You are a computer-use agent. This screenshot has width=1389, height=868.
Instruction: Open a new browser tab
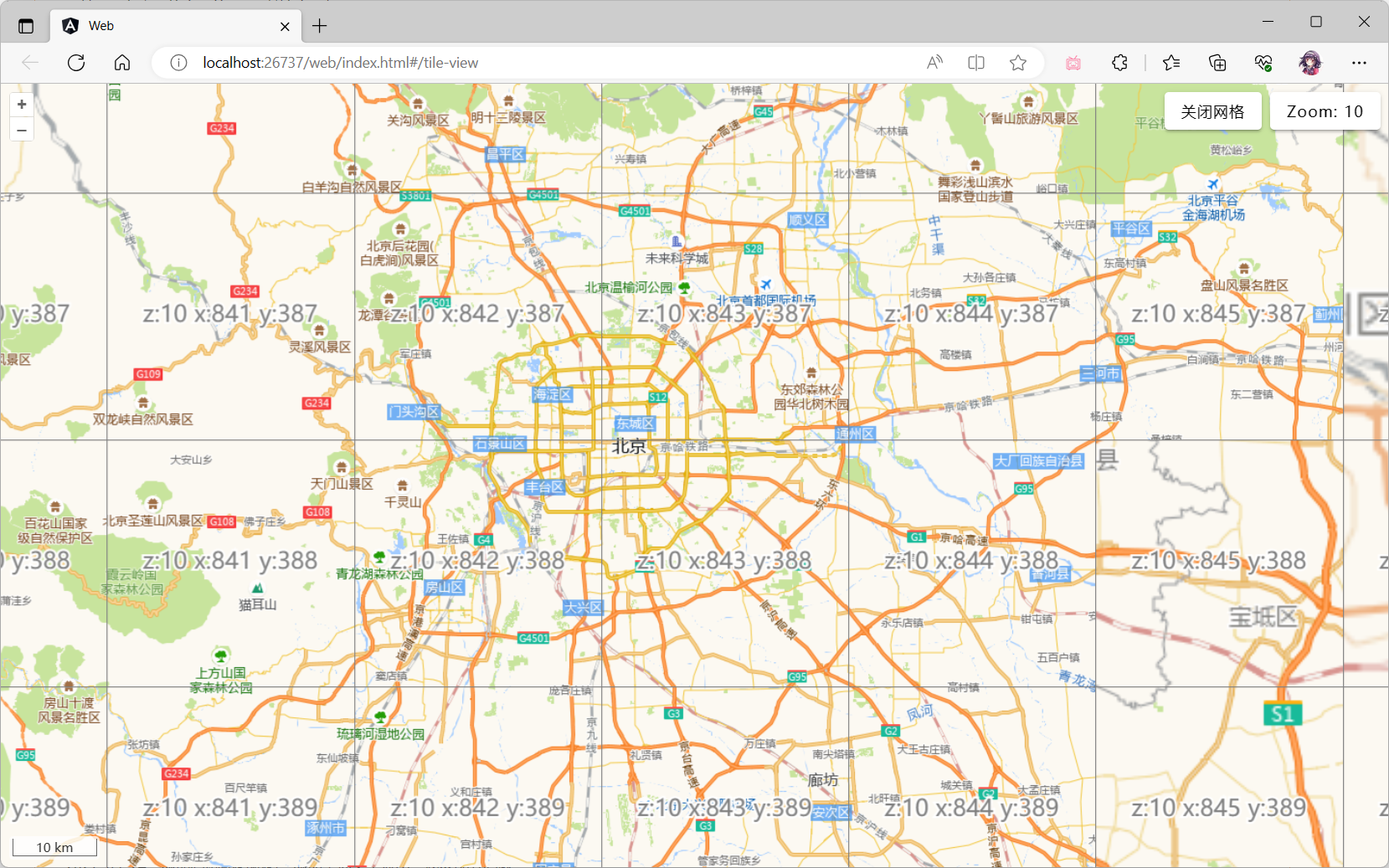(x=319, y=26)
